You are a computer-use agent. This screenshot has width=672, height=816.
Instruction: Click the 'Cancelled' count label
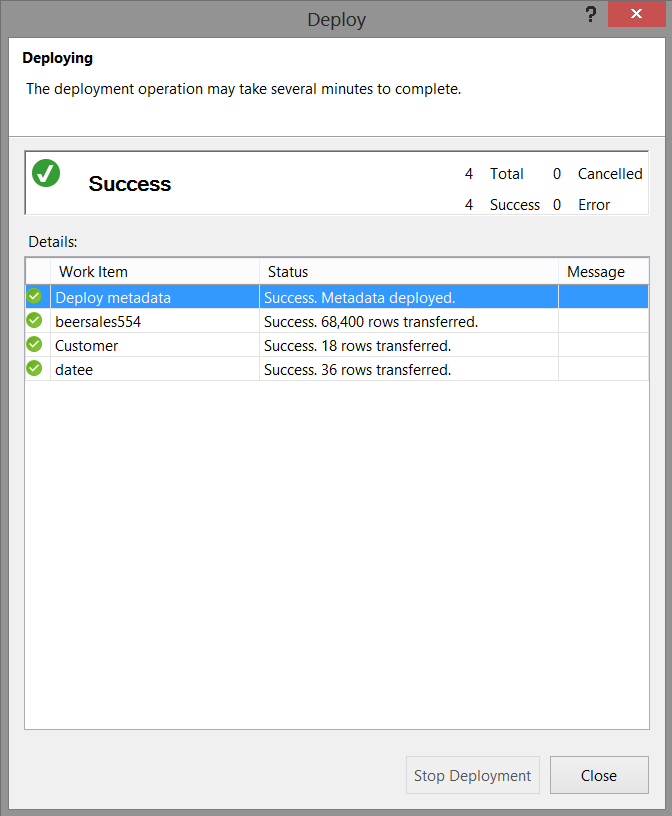click(610, 174)
